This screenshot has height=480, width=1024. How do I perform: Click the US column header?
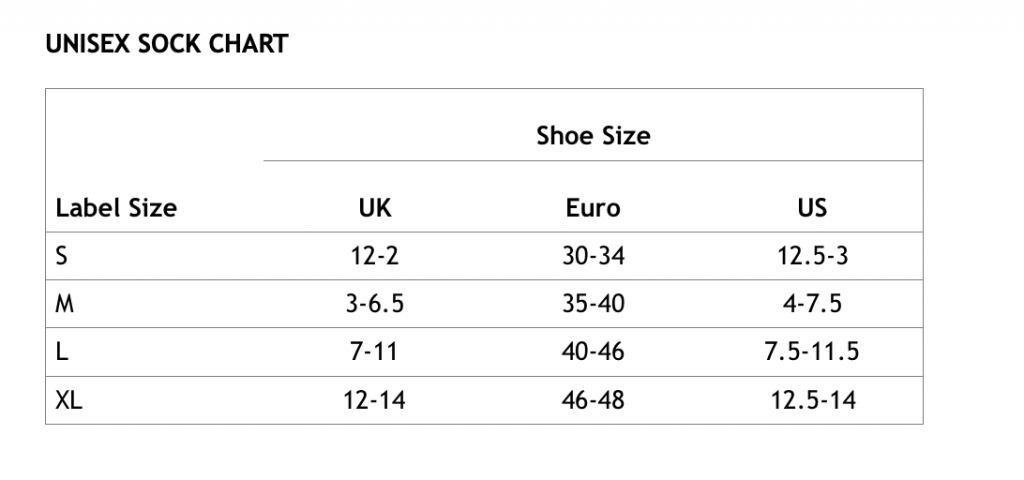(812, 208)
